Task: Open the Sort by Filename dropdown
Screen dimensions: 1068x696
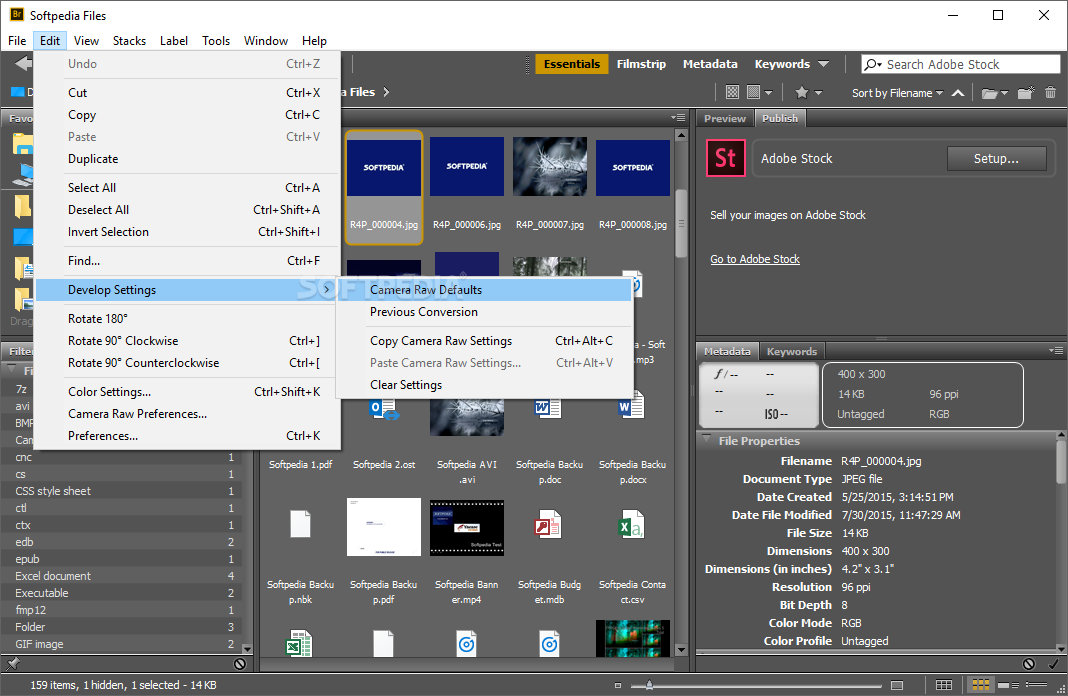Action: (x=897, y=93)
